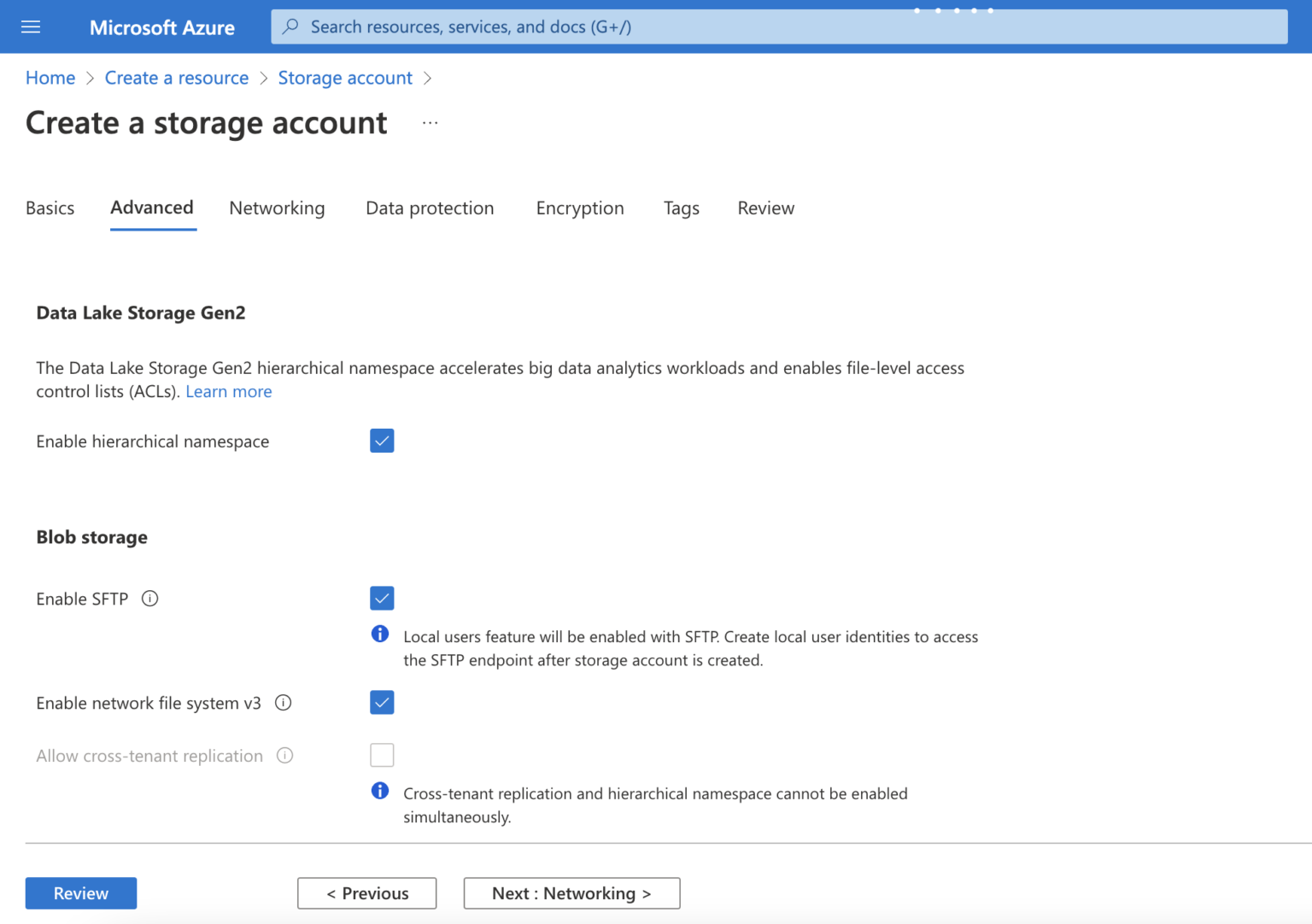Open the Enable SFTP info tooltip icon

click(x=149, y=599)
